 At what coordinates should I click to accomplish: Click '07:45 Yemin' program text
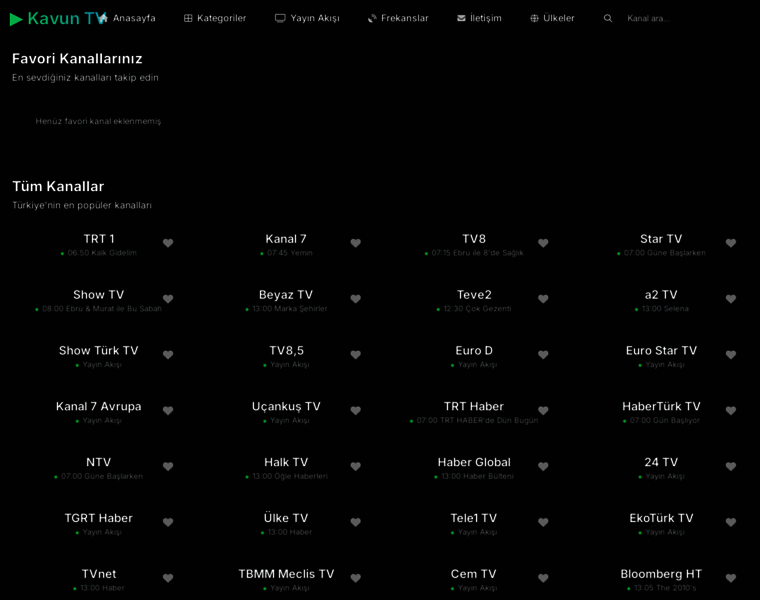point(290,253)
